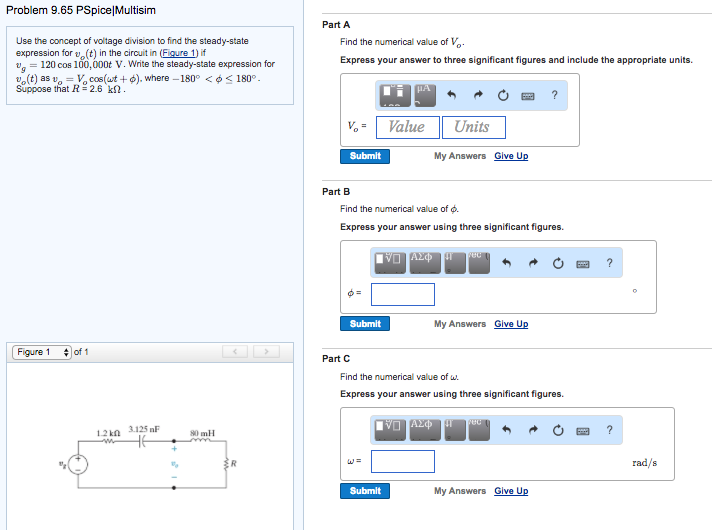The image size is (712, 530).
Task: Redo in Part A toolbar
Action: [478, 95]
